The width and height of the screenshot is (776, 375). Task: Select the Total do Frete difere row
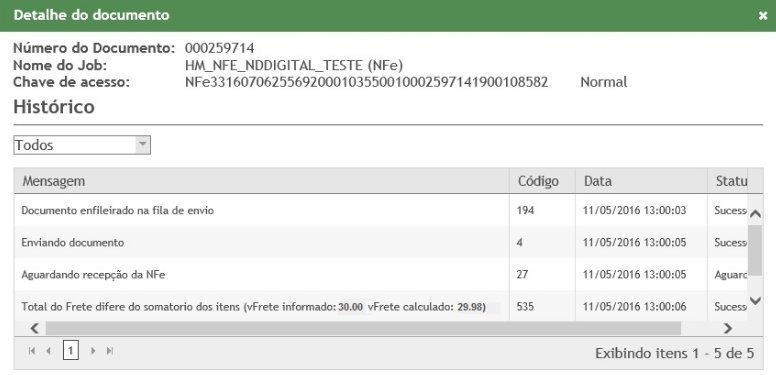click(x=381, y=307)
